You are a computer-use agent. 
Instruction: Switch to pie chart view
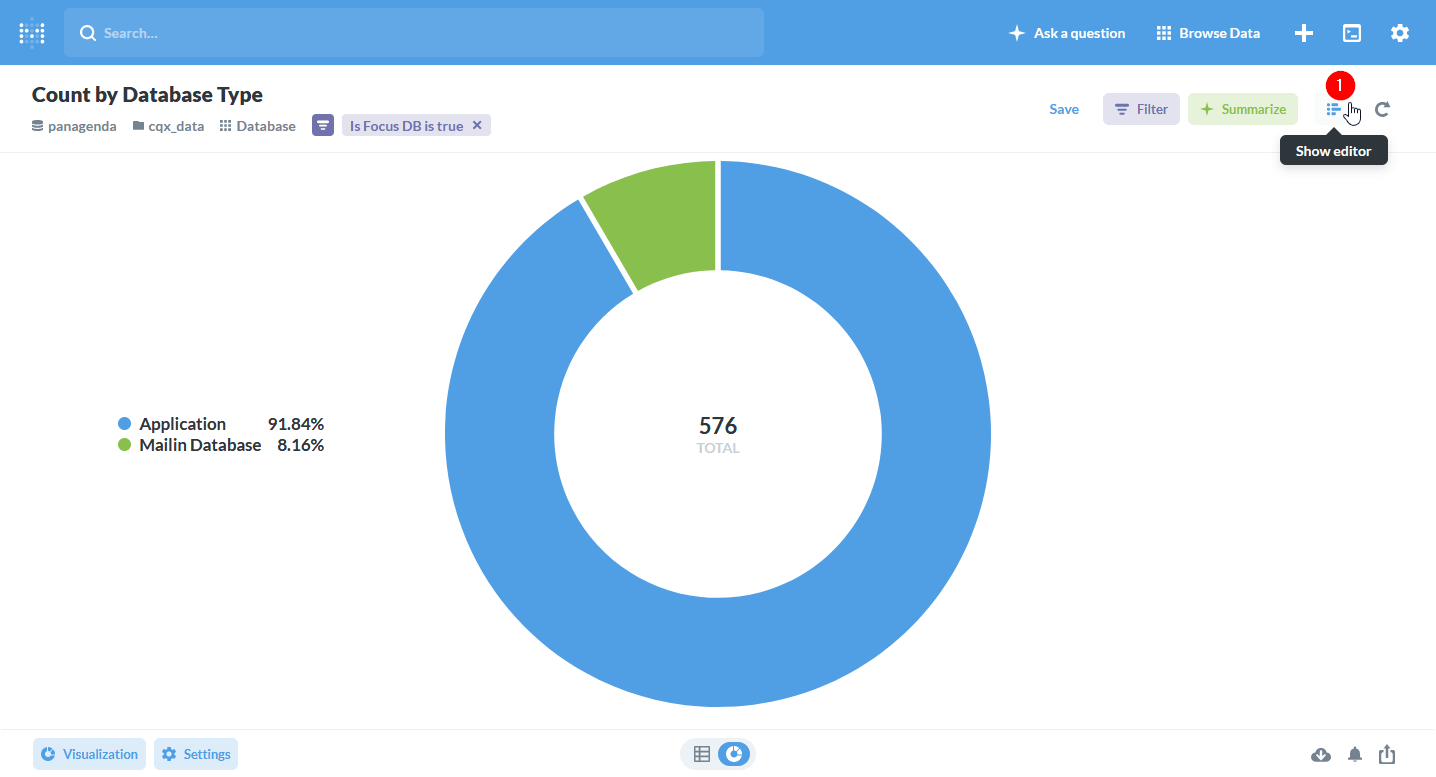pyautogui.click(x=734, y=754)
